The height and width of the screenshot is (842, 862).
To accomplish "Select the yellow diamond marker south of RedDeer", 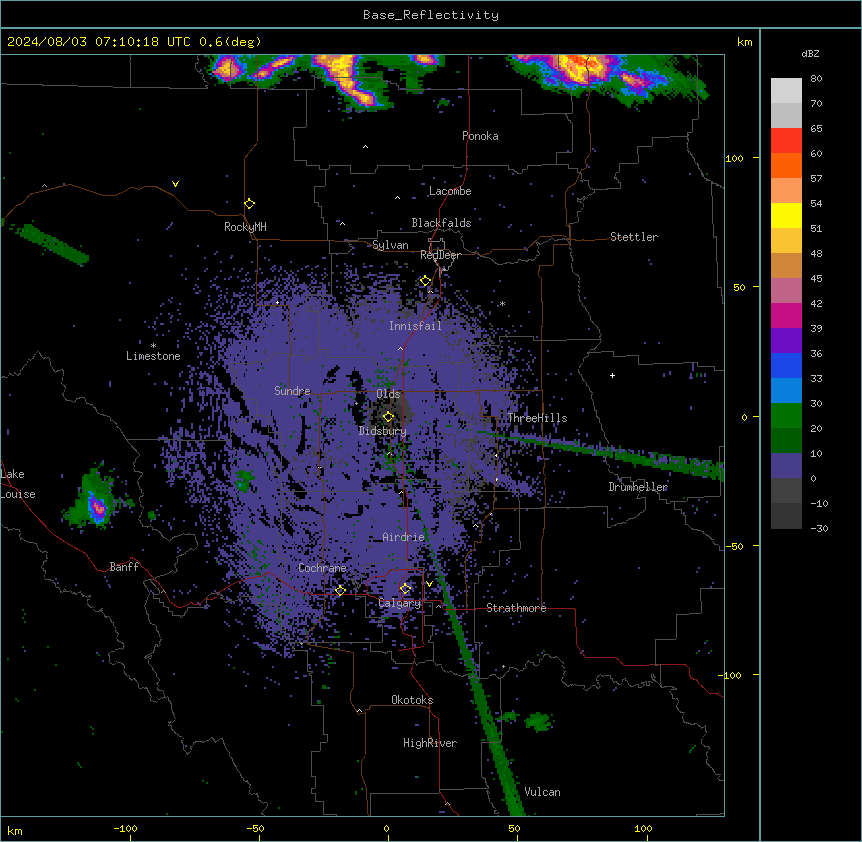I will [426, 281].
